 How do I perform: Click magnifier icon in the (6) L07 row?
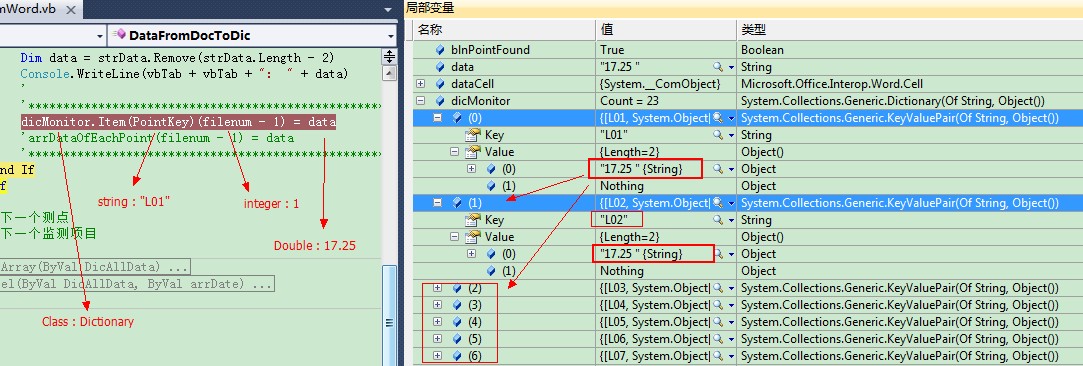(718, 356)
